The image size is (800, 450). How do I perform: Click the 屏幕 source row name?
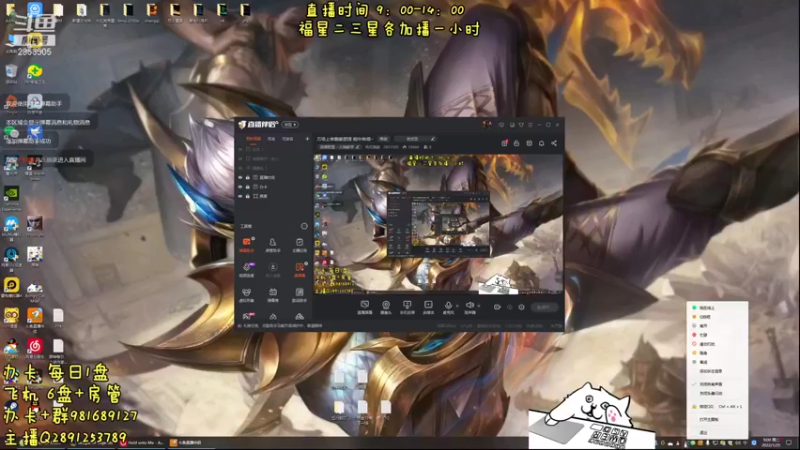coord(264,196)
